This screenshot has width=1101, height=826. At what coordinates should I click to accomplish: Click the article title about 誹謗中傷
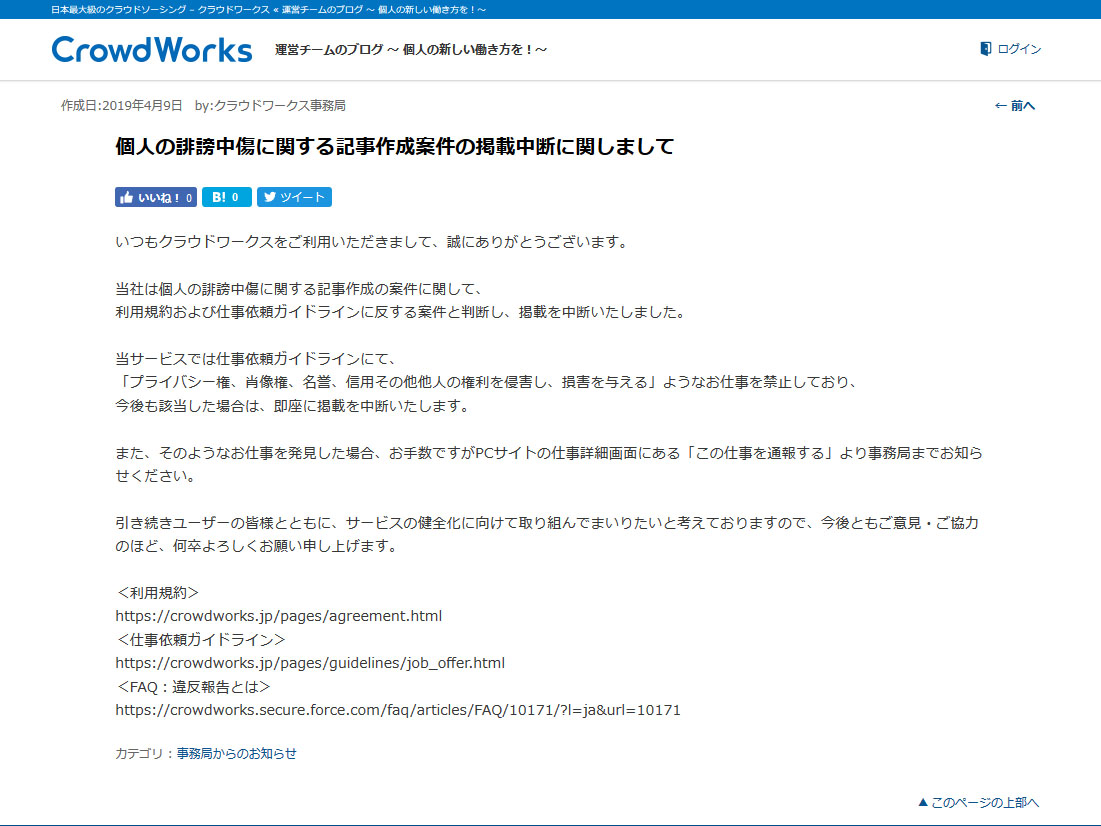click(394, 147)
